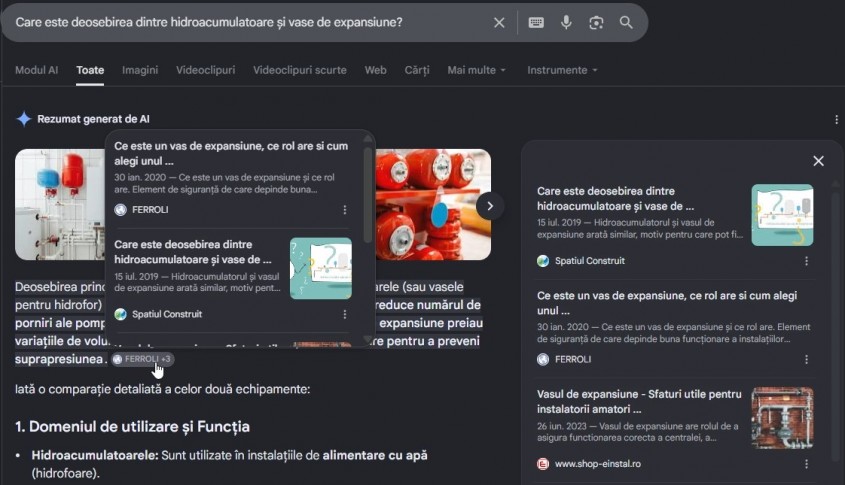The height and width of the screenshot is (485, 845).
Task: Click the FERROLI favicon in popup card
Action: point(120,210)
